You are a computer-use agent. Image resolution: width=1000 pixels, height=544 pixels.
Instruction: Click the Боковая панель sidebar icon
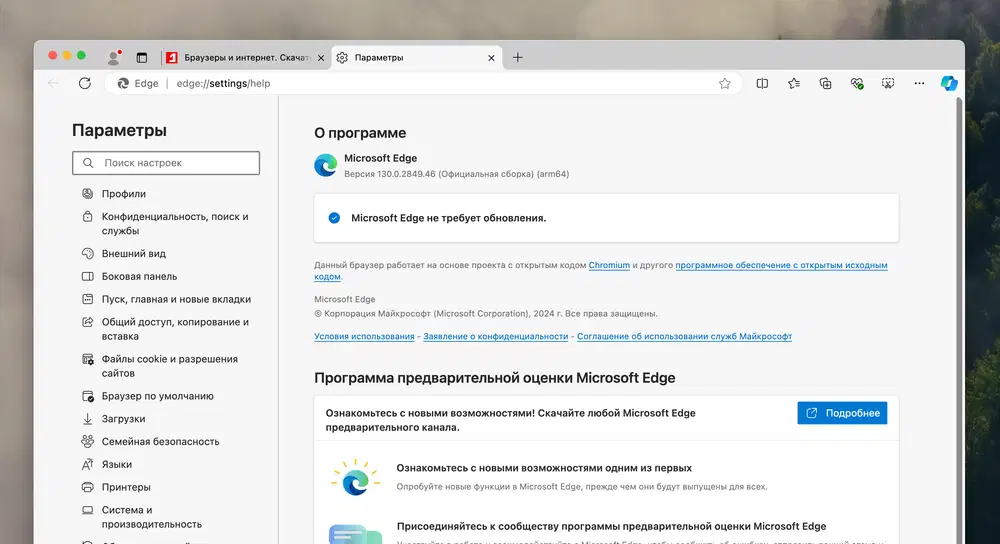87,276
